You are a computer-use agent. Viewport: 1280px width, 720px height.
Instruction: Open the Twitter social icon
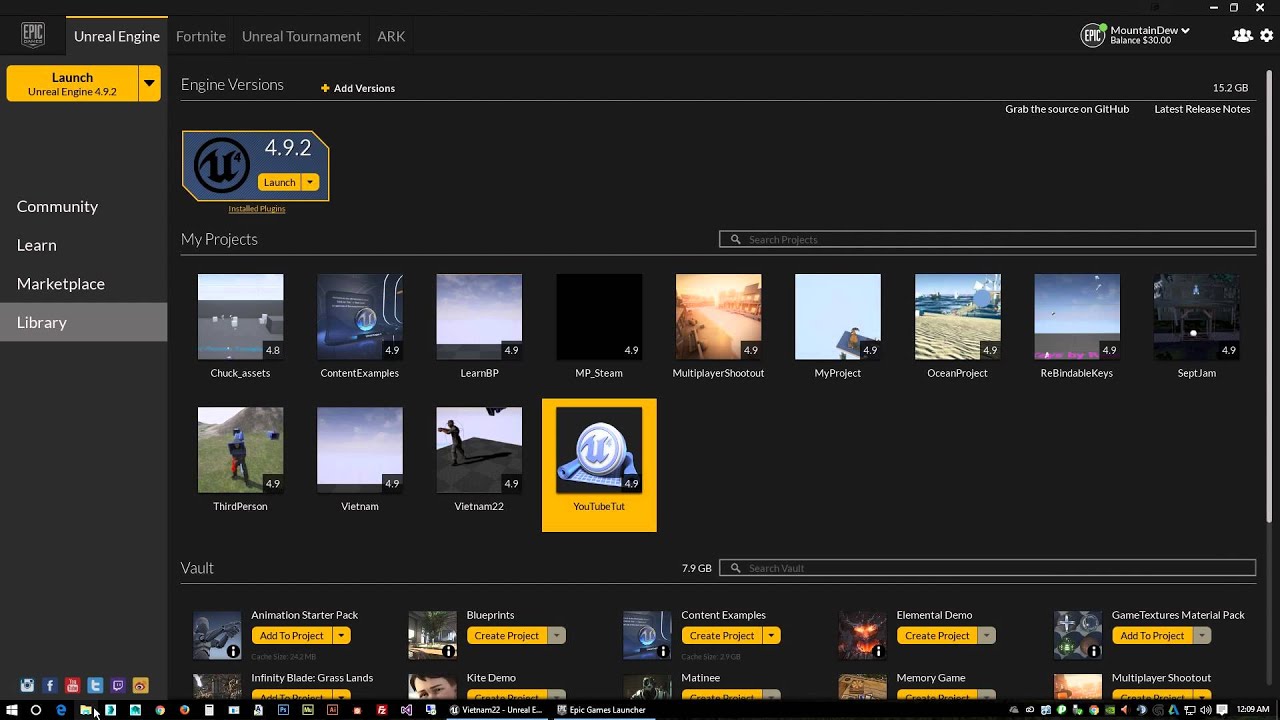[x=95, y=686]
